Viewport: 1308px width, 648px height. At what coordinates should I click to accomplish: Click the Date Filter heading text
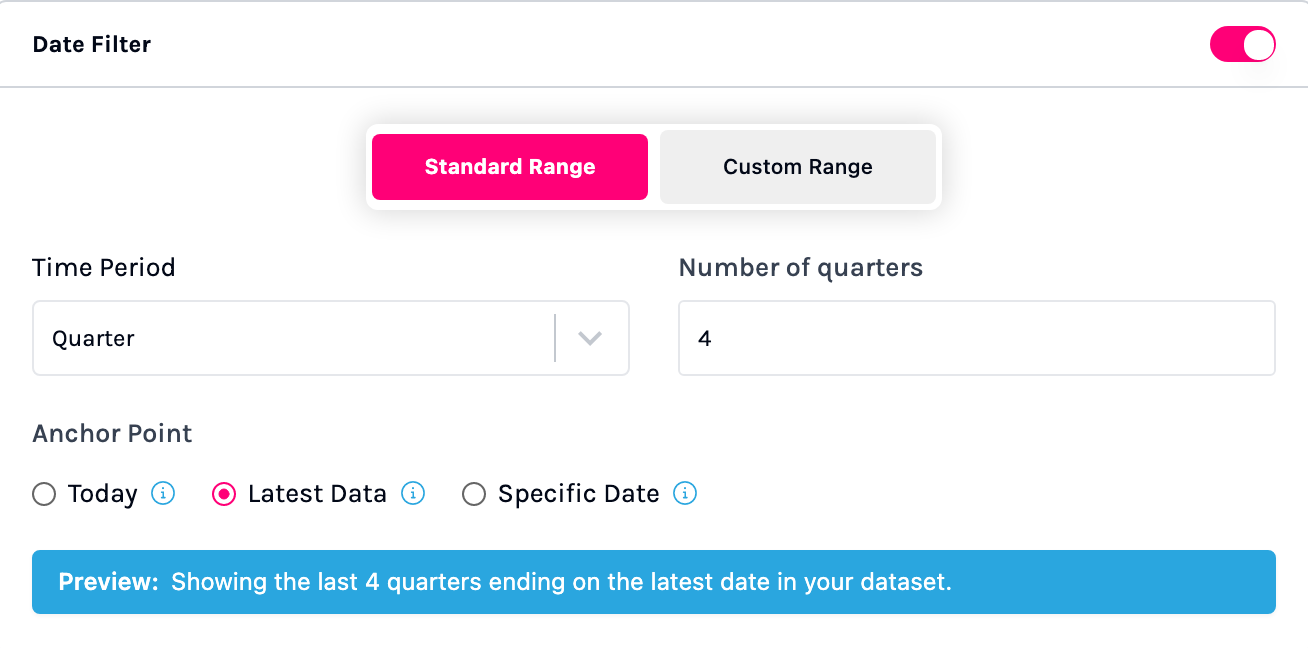coord(92,44)
